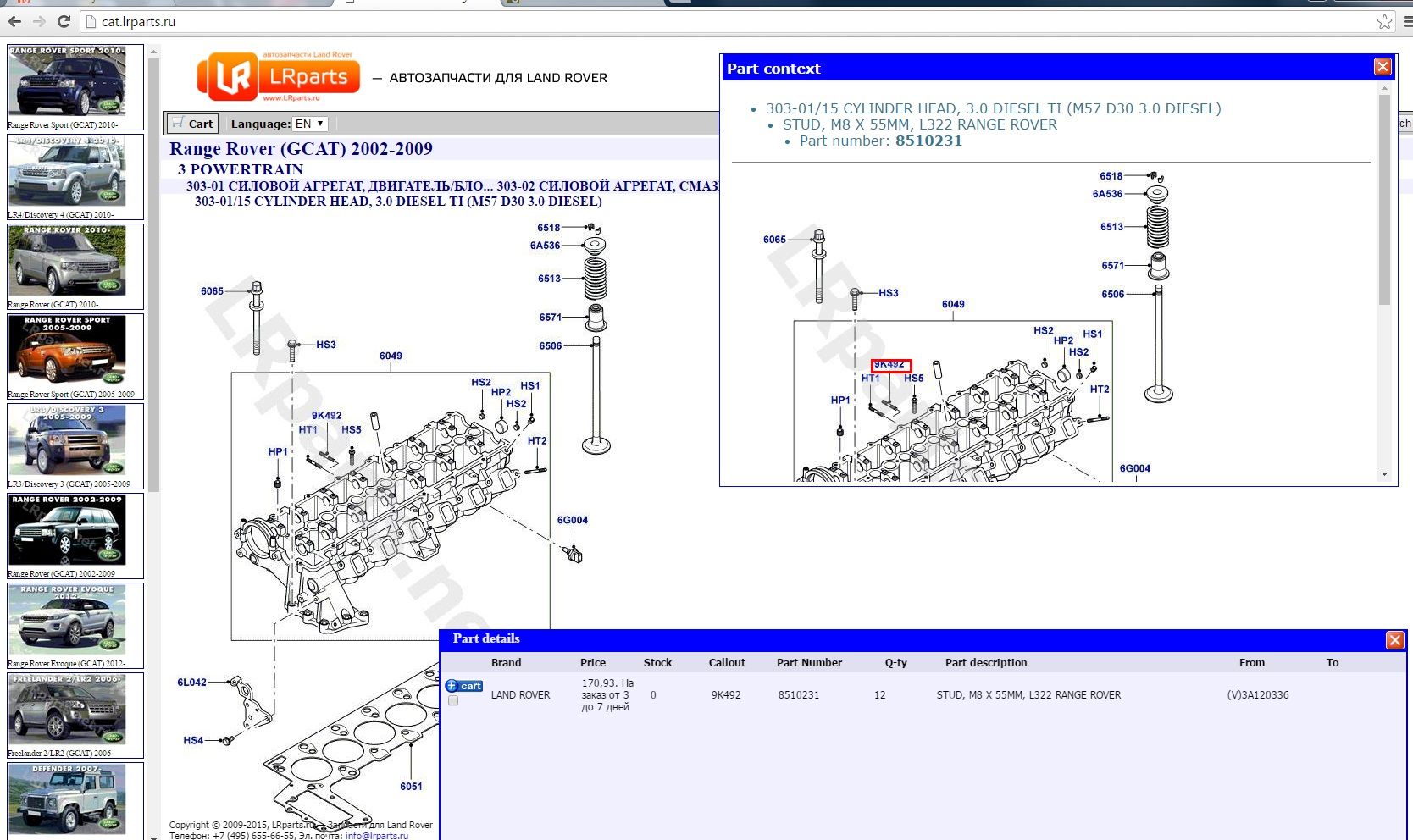Click the Part Number column header
The height and width of the screenshot is (840, 1413).
809,662
